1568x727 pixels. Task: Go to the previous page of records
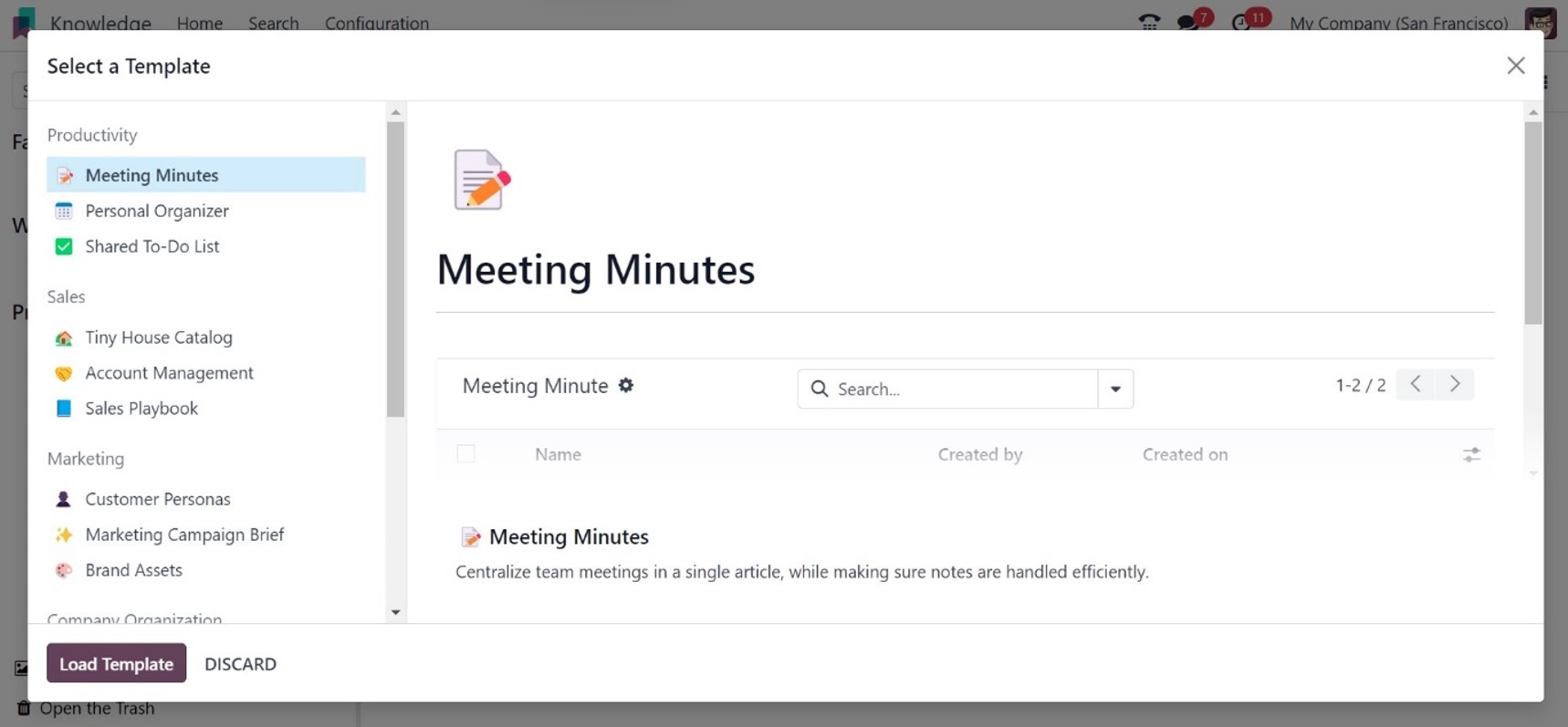1416,384
